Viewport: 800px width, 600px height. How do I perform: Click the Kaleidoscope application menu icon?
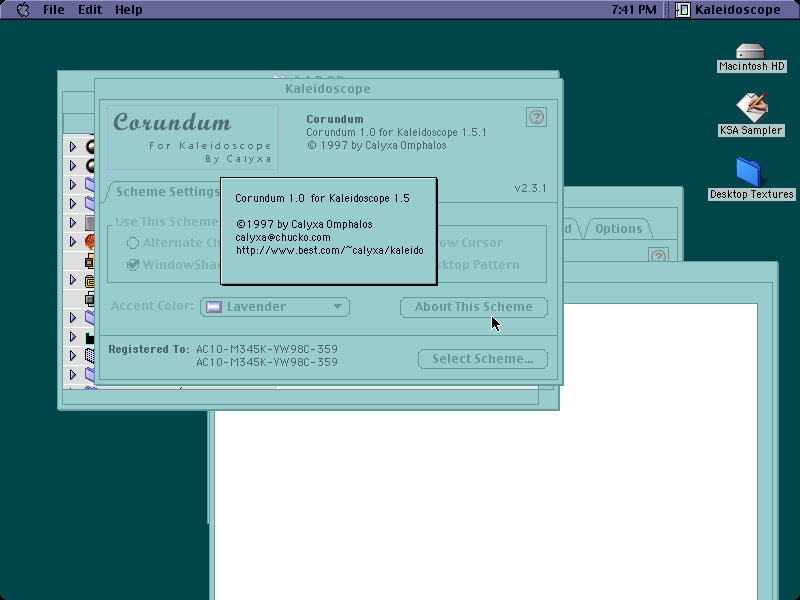(683, 9)
